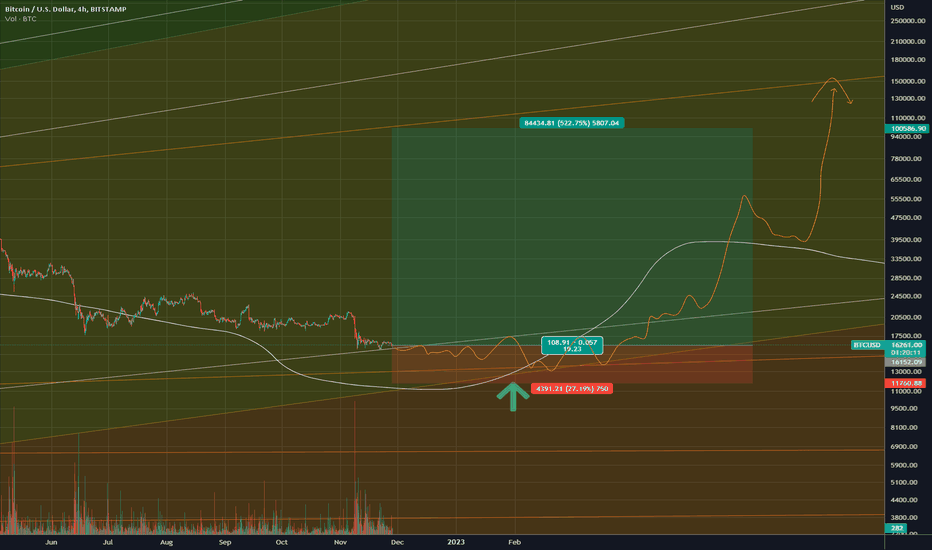Click the 28500.00 price axis label

click(x=908, y=278)
